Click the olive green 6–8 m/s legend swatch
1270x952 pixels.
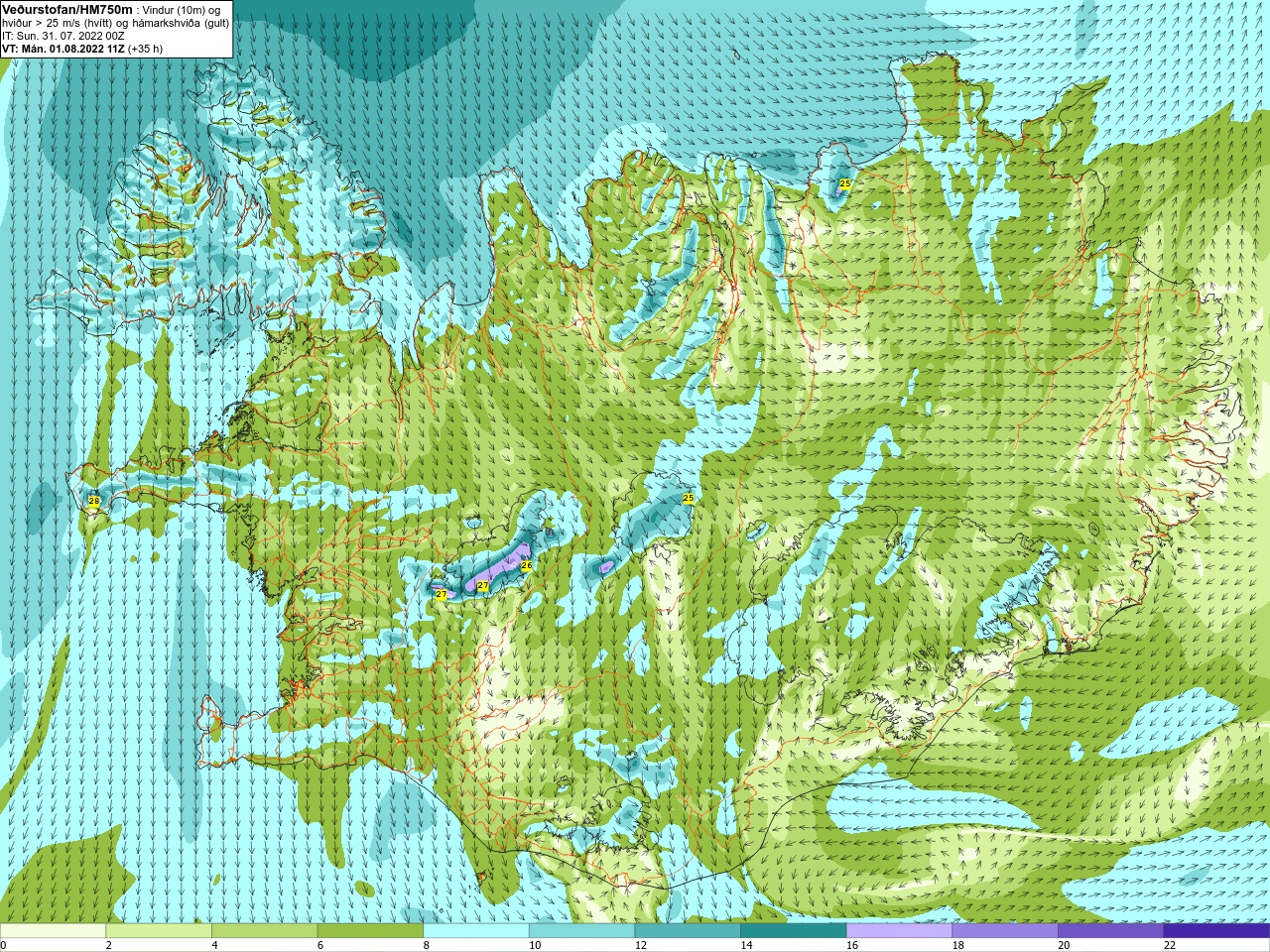tap(370, 930)
